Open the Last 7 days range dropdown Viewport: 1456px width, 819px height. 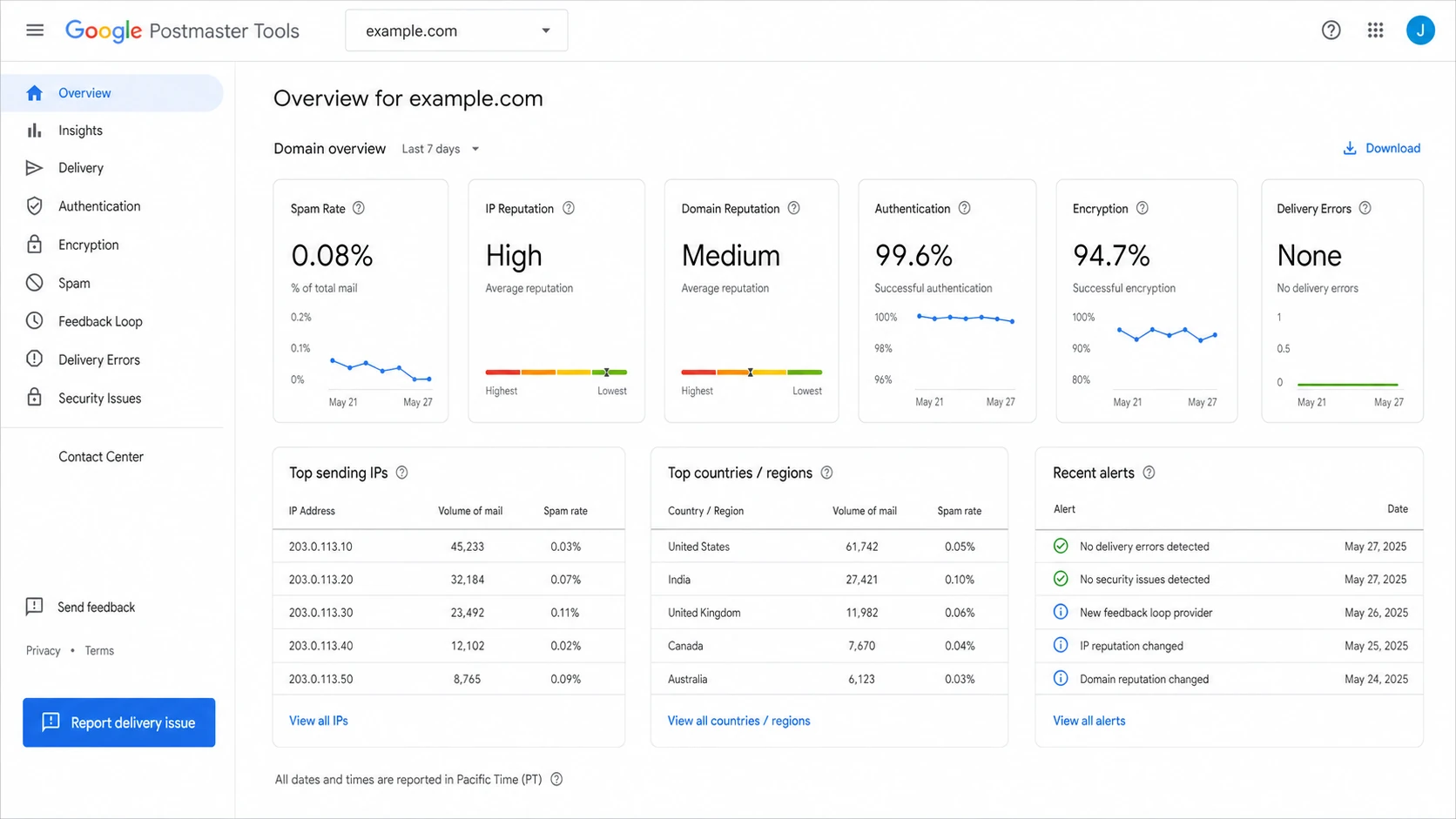point(441,149)
